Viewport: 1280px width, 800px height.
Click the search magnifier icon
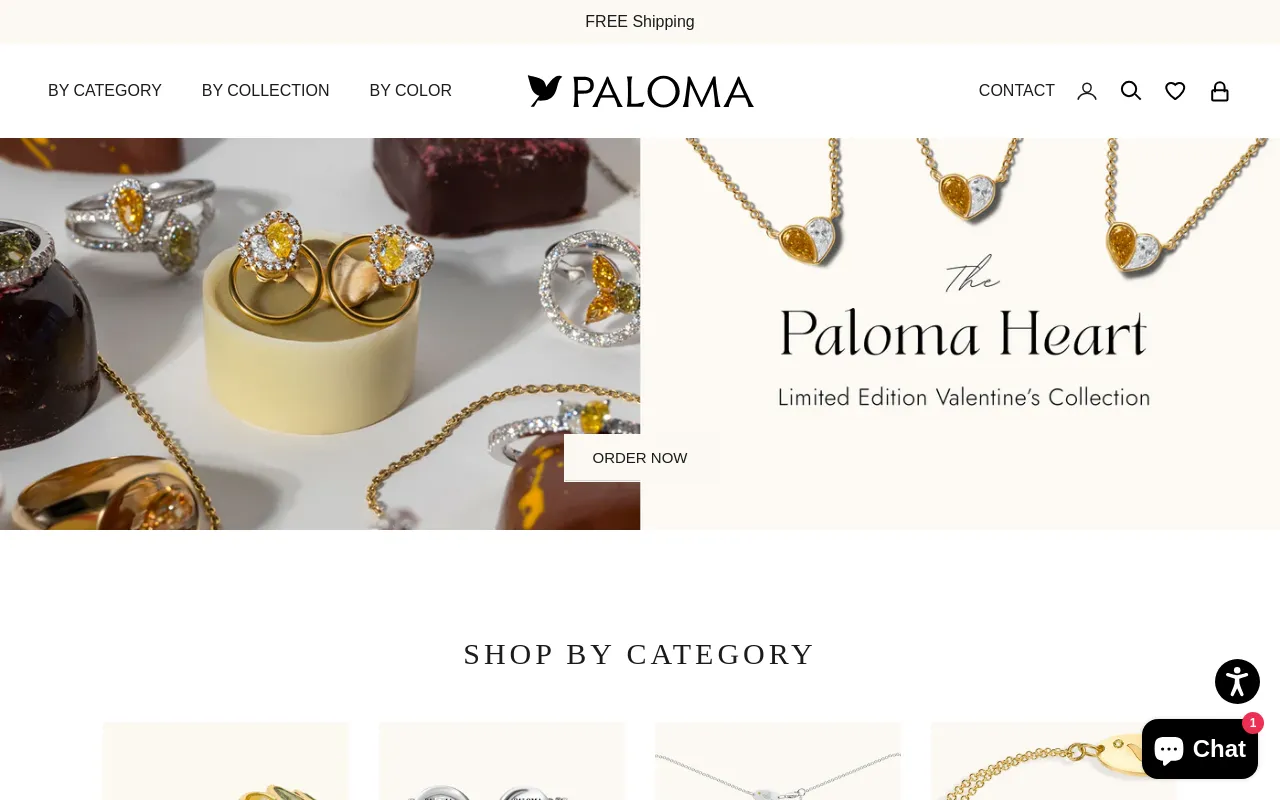tap(1131, 91)
